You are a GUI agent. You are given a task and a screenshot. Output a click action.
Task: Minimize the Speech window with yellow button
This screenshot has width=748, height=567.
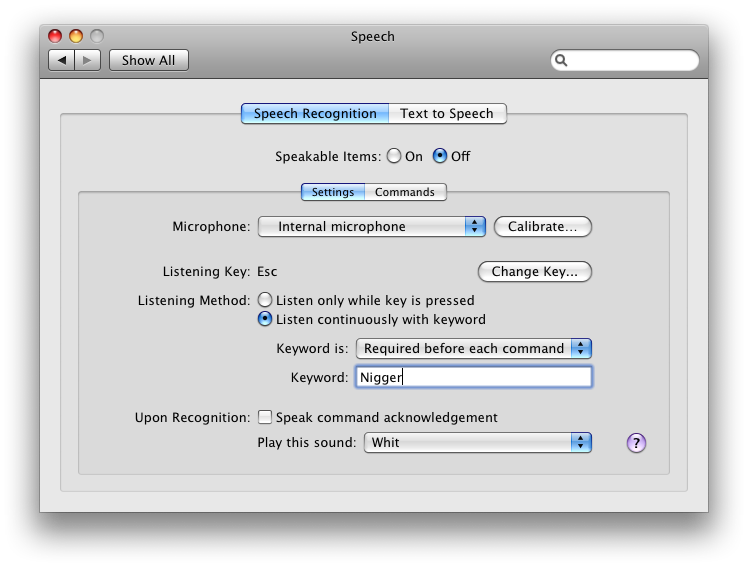77,37
